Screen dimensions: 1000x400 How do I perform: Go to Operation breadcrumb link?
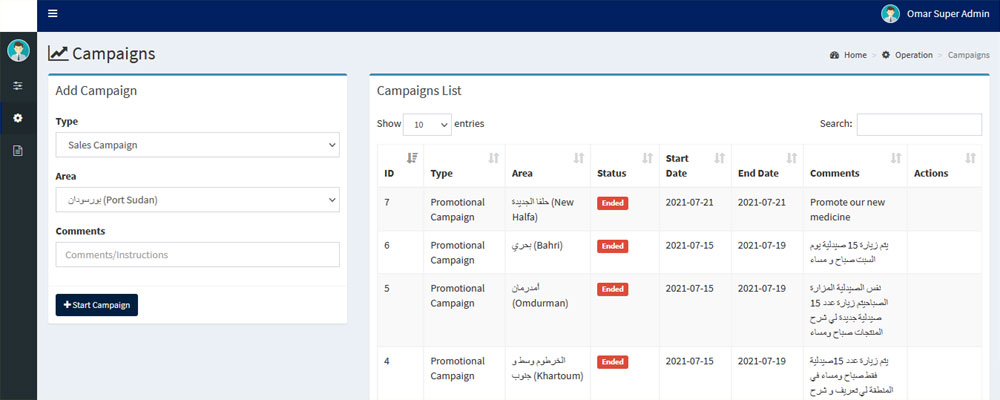[x=913, y=55]
